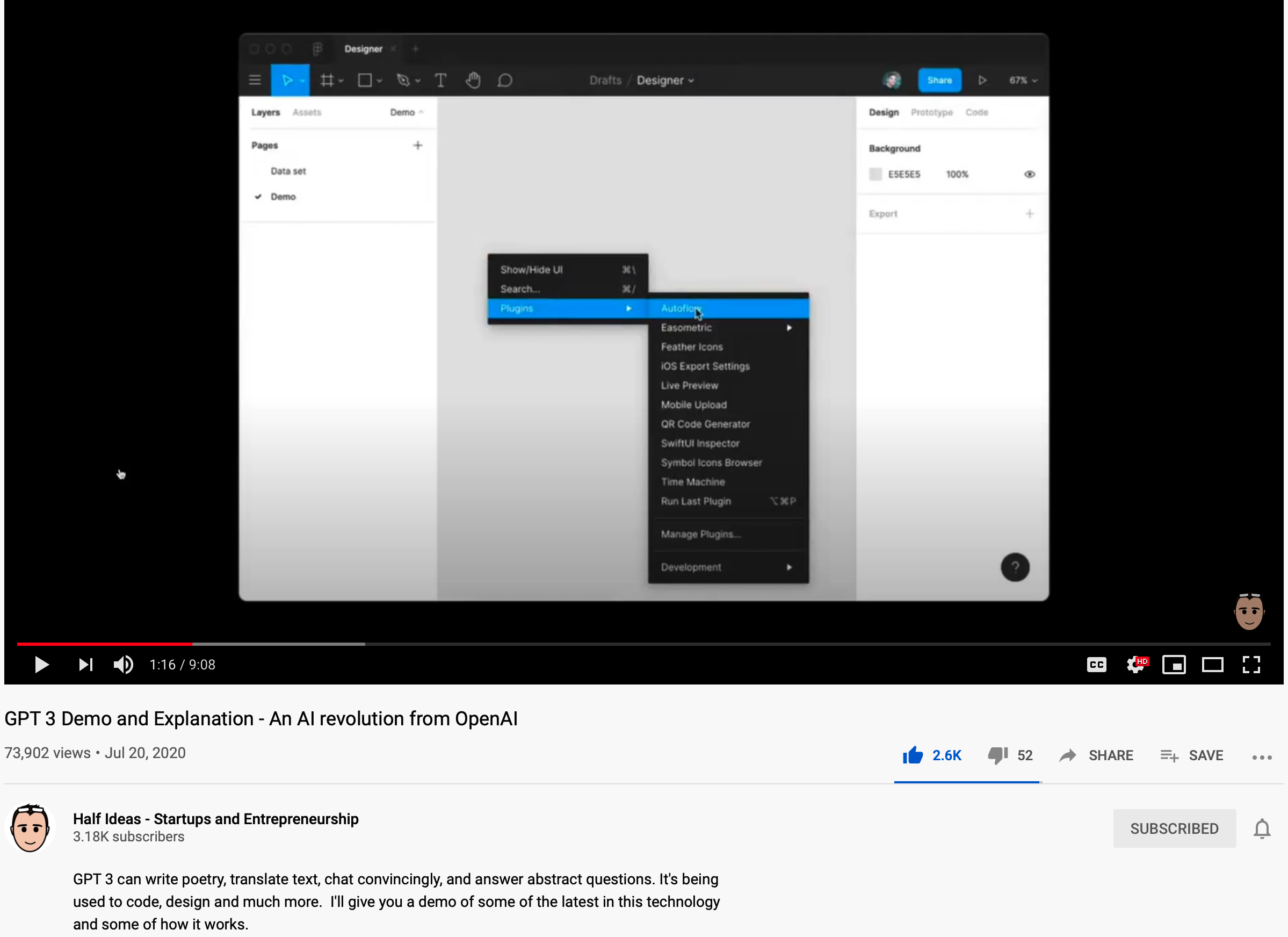The image size is (1288, 937).
Task: Open the Designer file name dropdown
Action: point(665,80)
